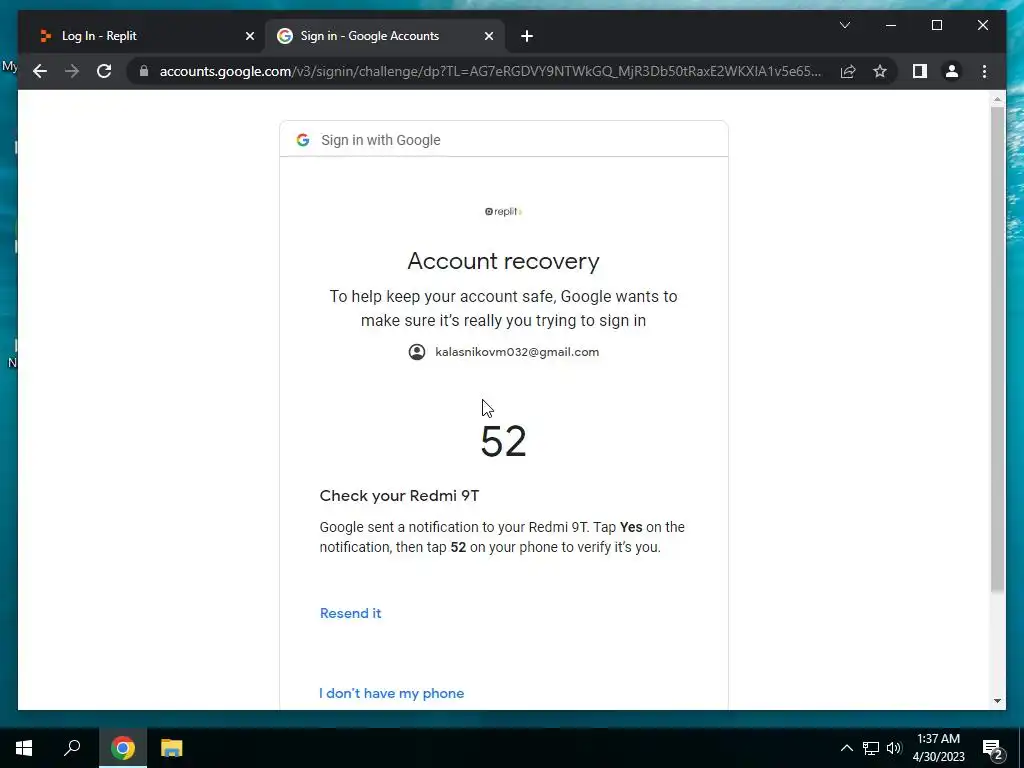Viewport: 1024px width, 768px height.
Task: Share this page using share icon
Action: pyautogui.click(x=848, y=71)
